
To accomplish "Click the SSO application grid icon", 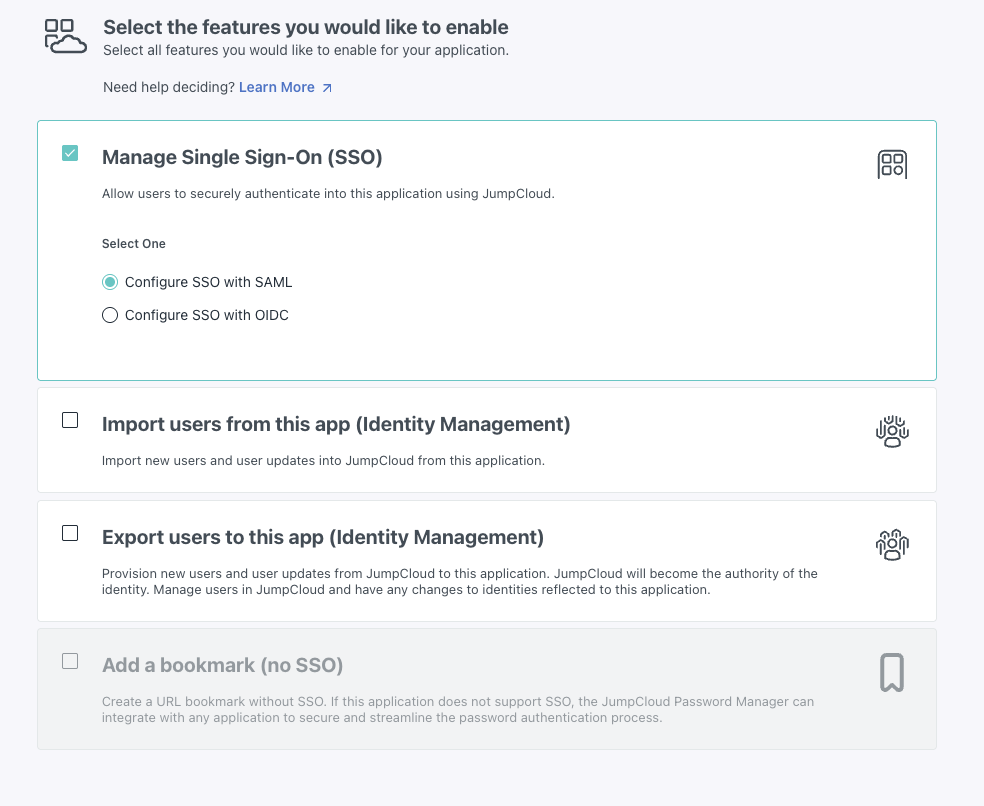I will click(891, 164).
